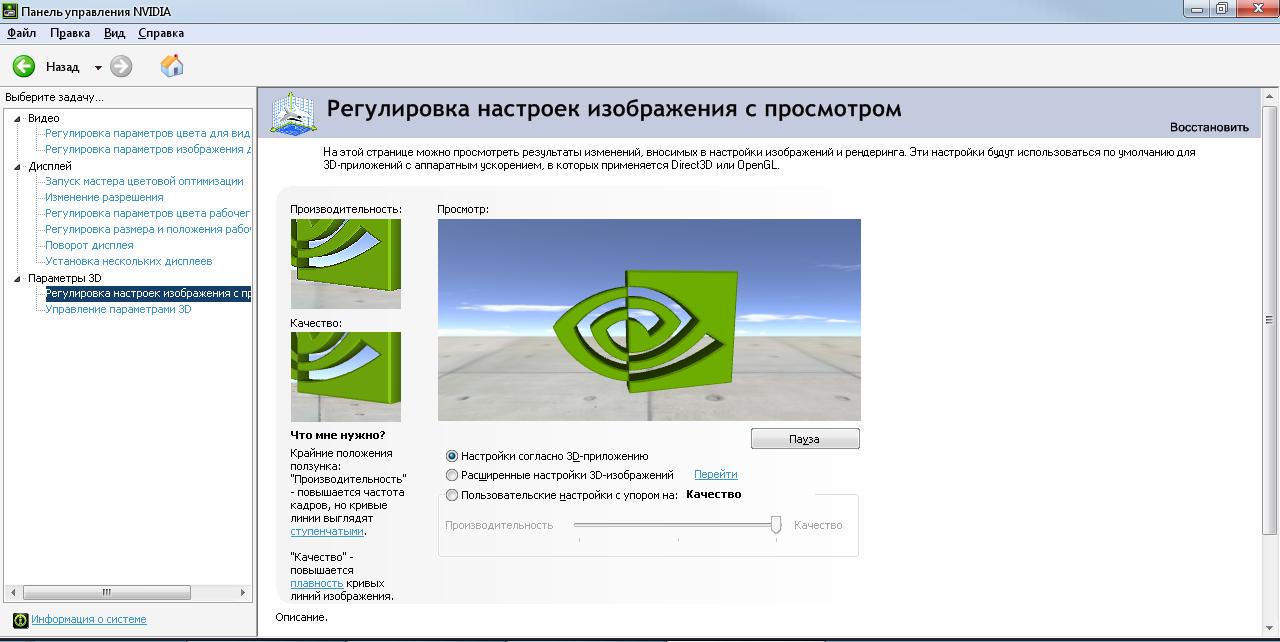Image resolution: width=1280 pixels, height=642 pixels.
Task: Open Регулировка размера и положения рабочего стола
Action: coord(148,229)
